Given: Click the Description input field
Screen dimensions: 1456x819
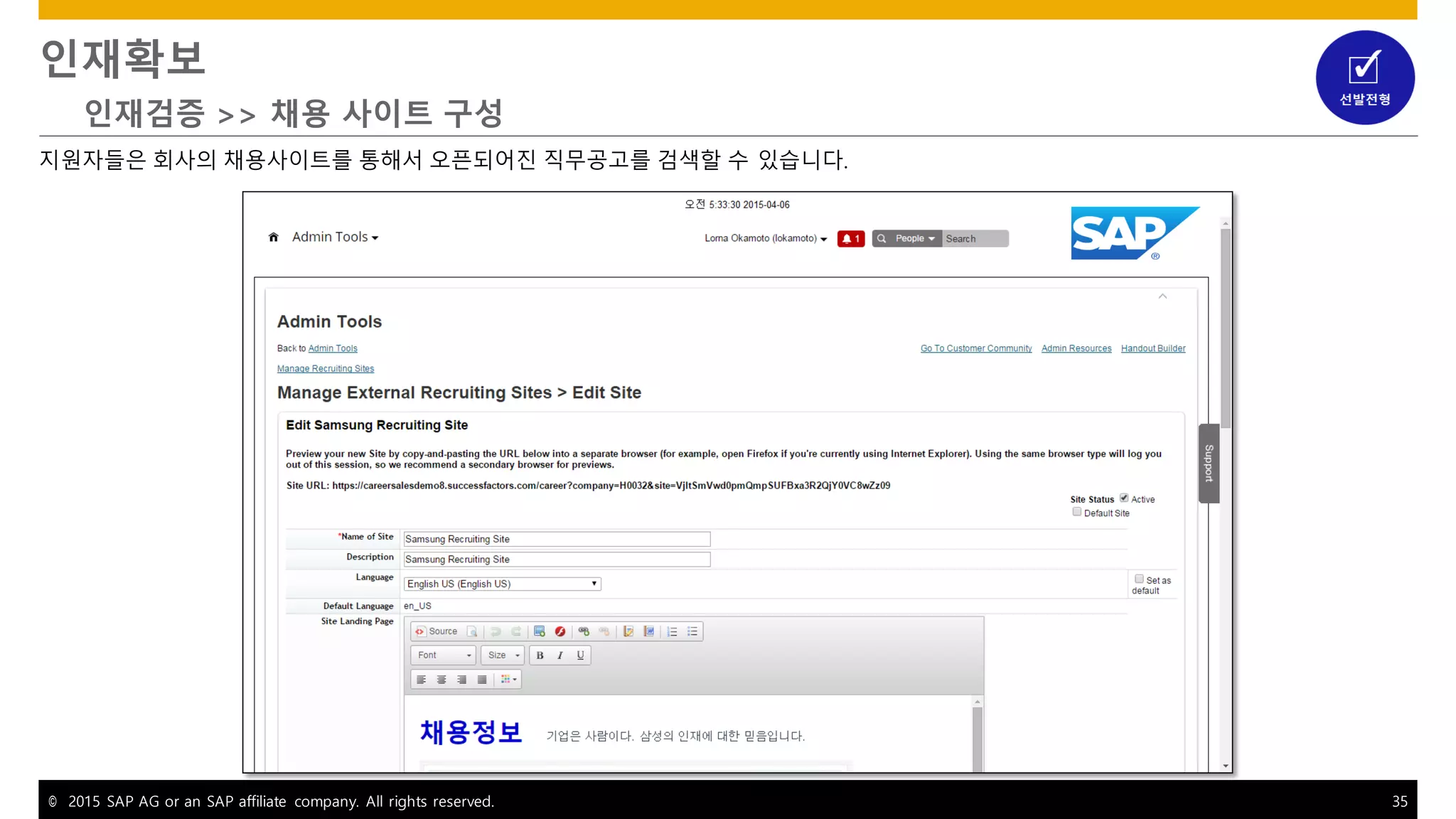Looking at the screenshot, I should pos(557,560).
